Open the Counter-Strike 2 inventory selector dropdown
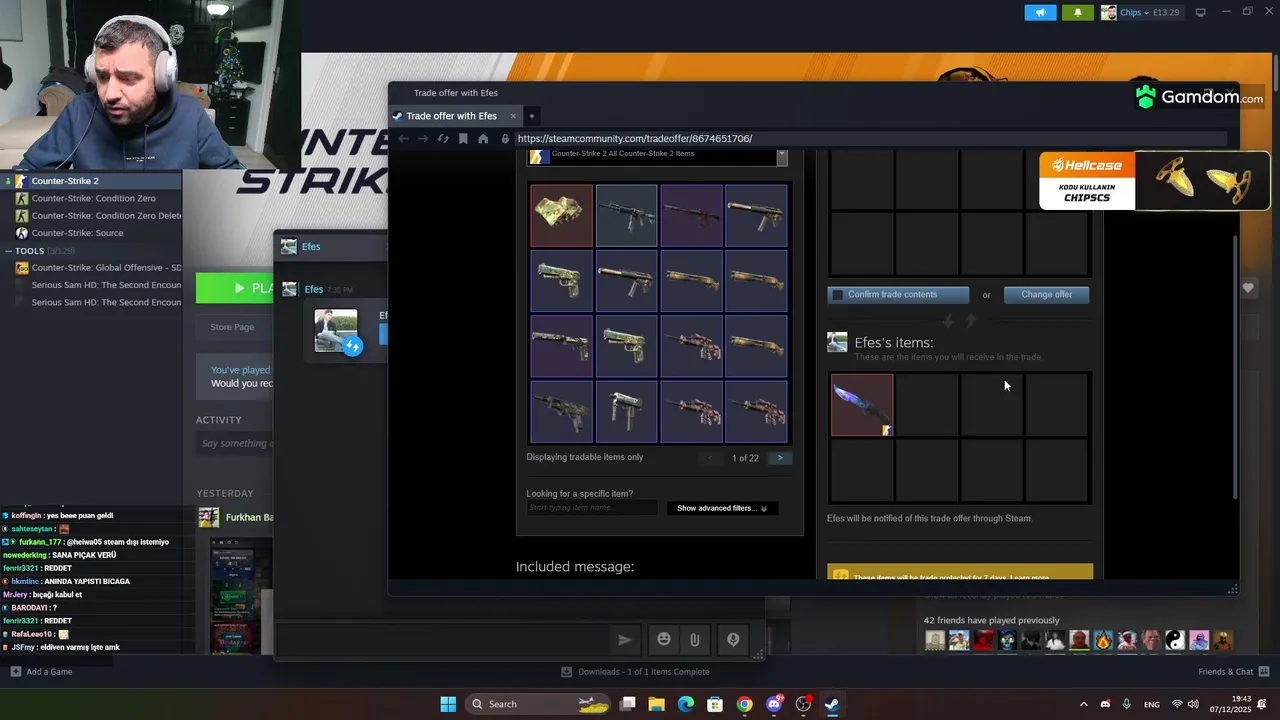This screenshot has width=1280, height=720. click(782, 157)
